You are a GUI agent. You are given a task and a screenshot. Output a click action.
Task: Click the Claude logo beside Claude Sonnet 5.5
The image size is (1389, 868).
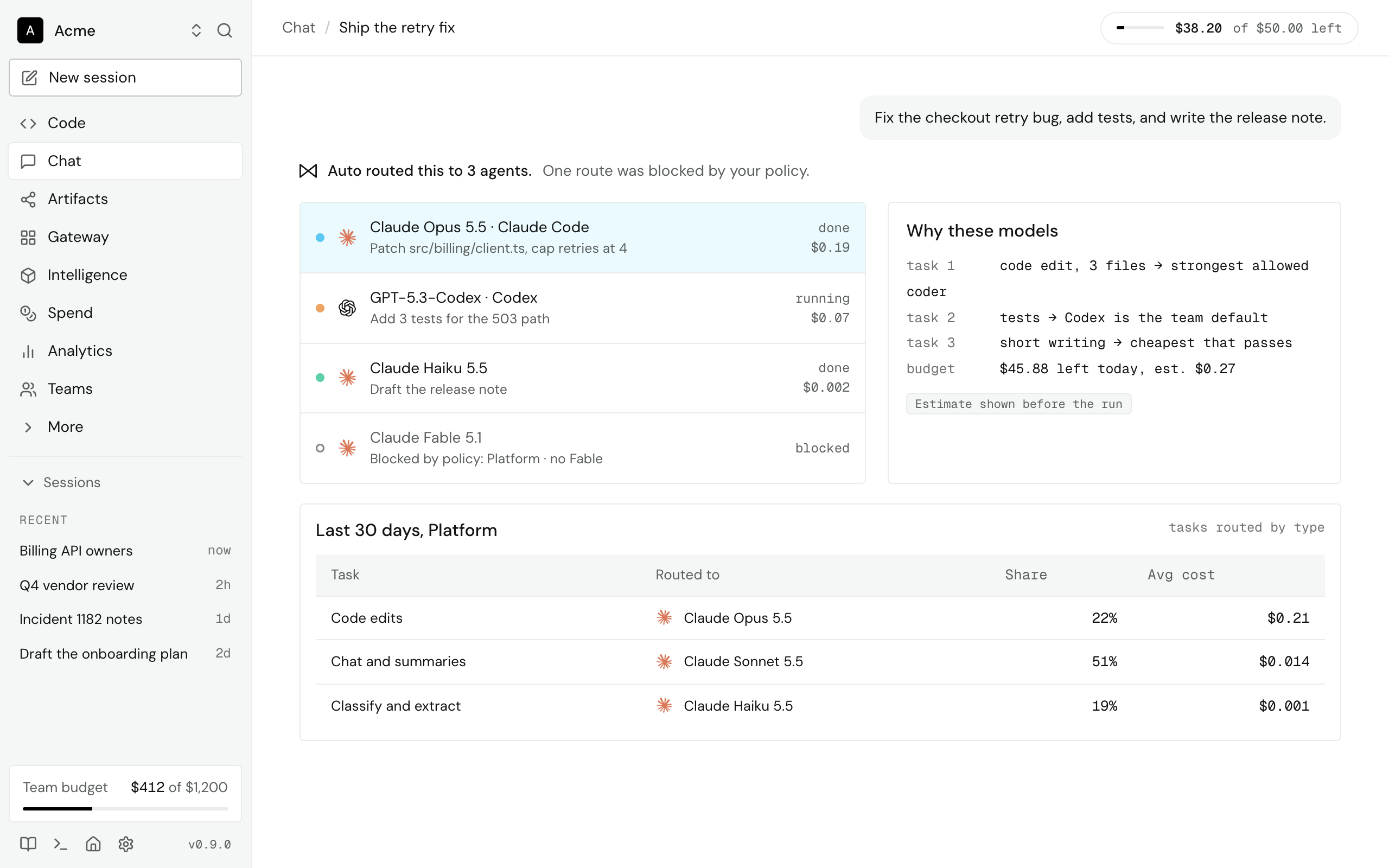664,661
